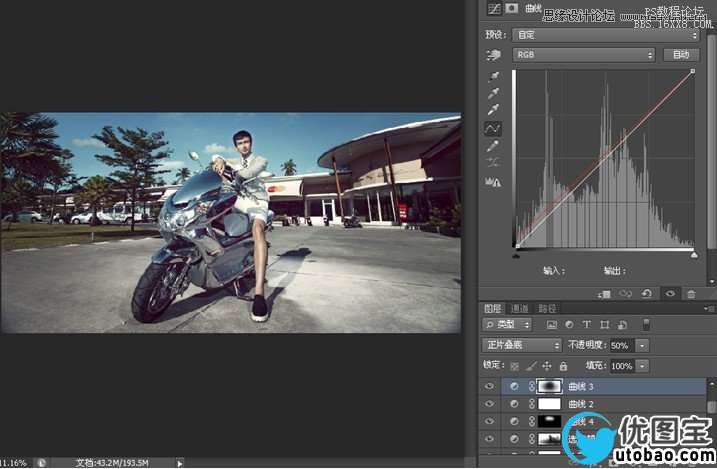Viewport: 717px width, 469px height.
Task: Select the white point eyedropper in Curves
Action: click(493, 110)
